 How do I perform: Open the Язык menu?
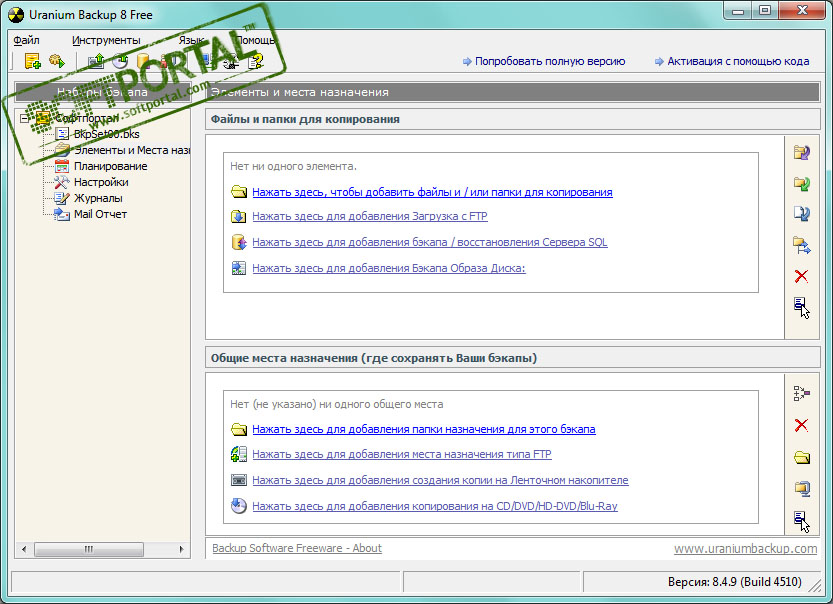coord(191,40)
